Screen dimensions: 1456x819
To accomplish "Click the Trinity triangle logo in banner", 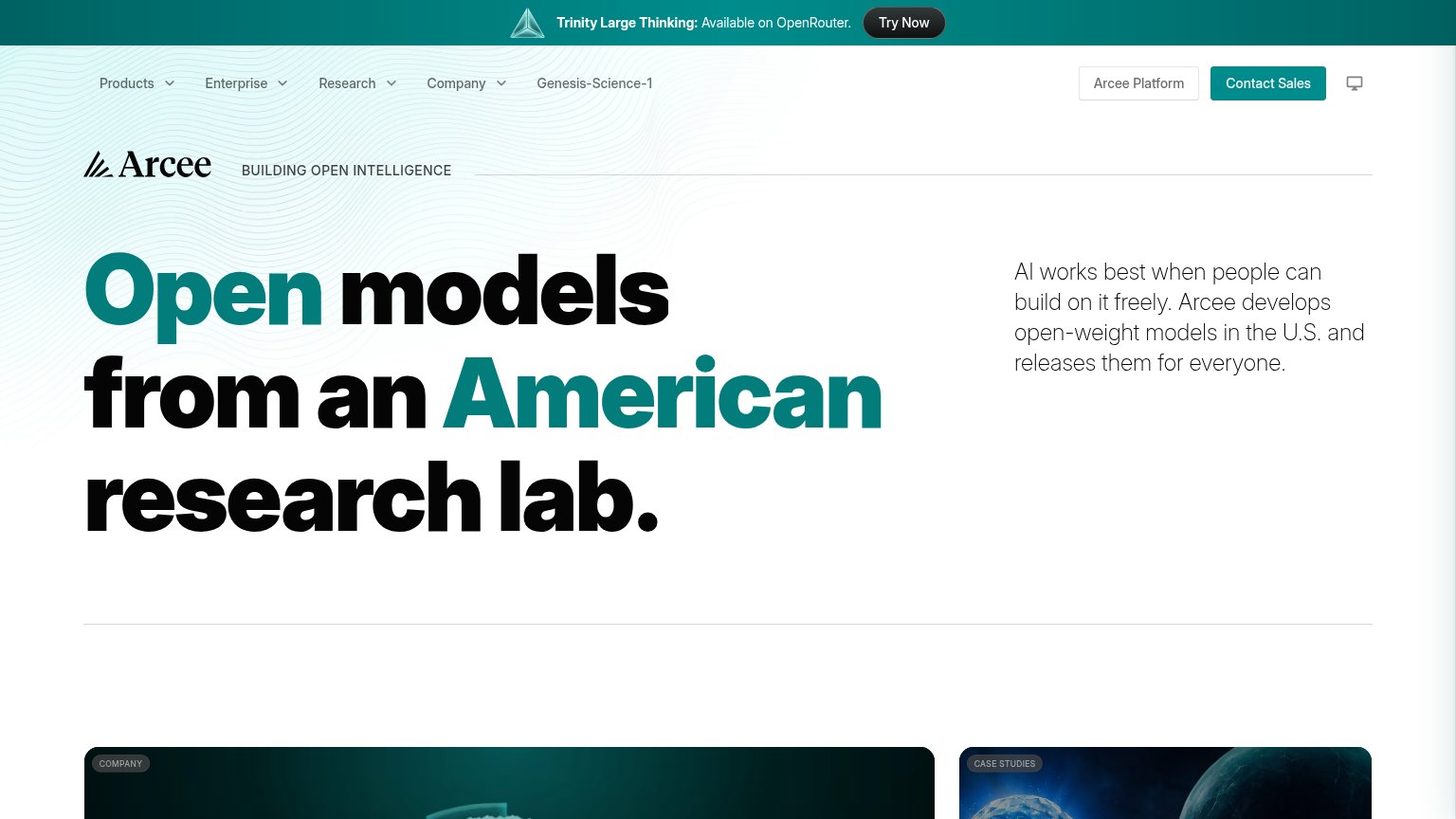I will pyautogui.click(x=527, y=23).
